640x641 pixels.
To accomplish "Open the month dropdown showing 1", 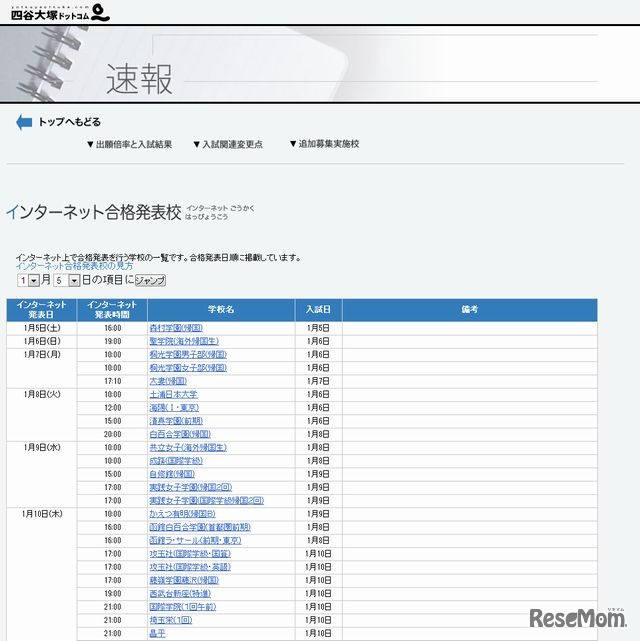I will point(28,280).
